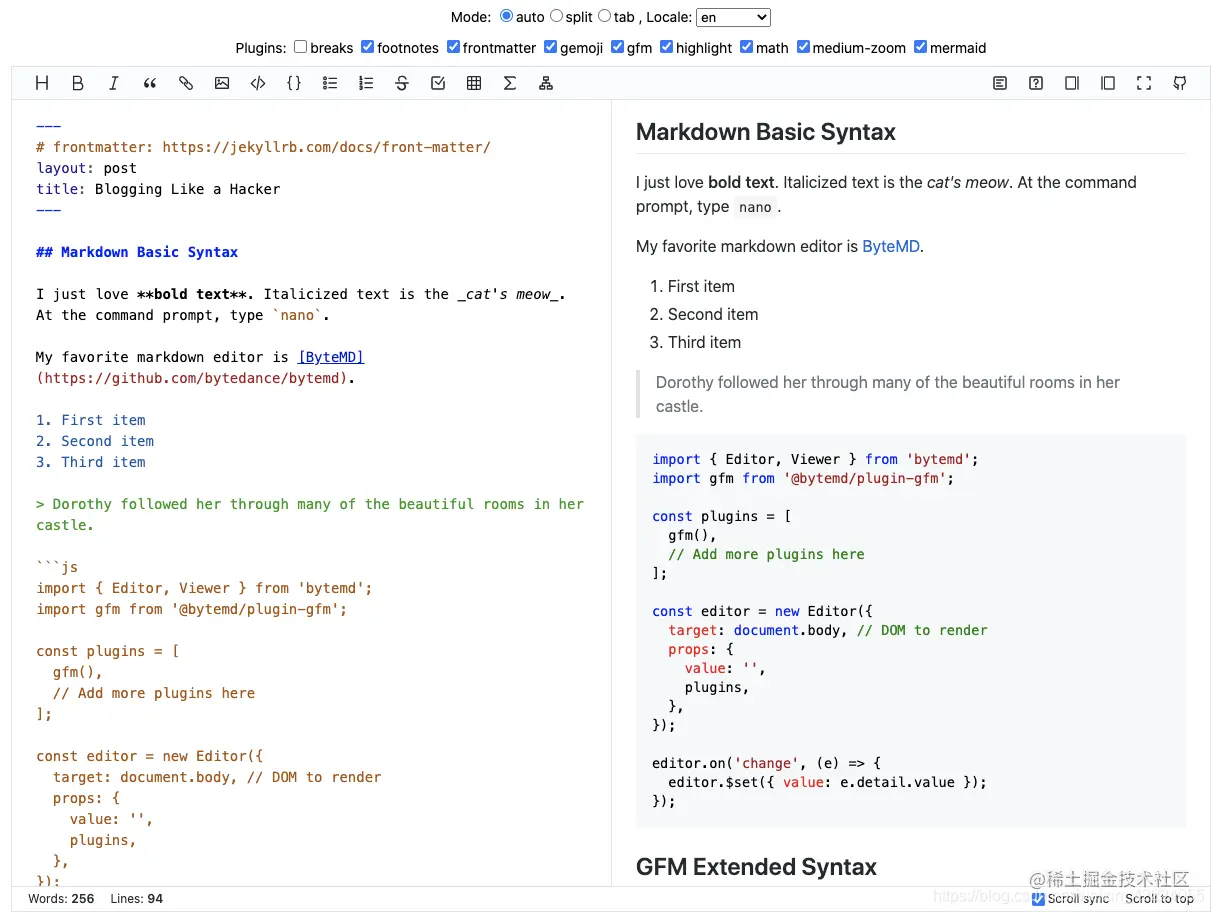1214x914 pixels.
Task: Uncheck the gfm plugin
Action: (617, 47)
